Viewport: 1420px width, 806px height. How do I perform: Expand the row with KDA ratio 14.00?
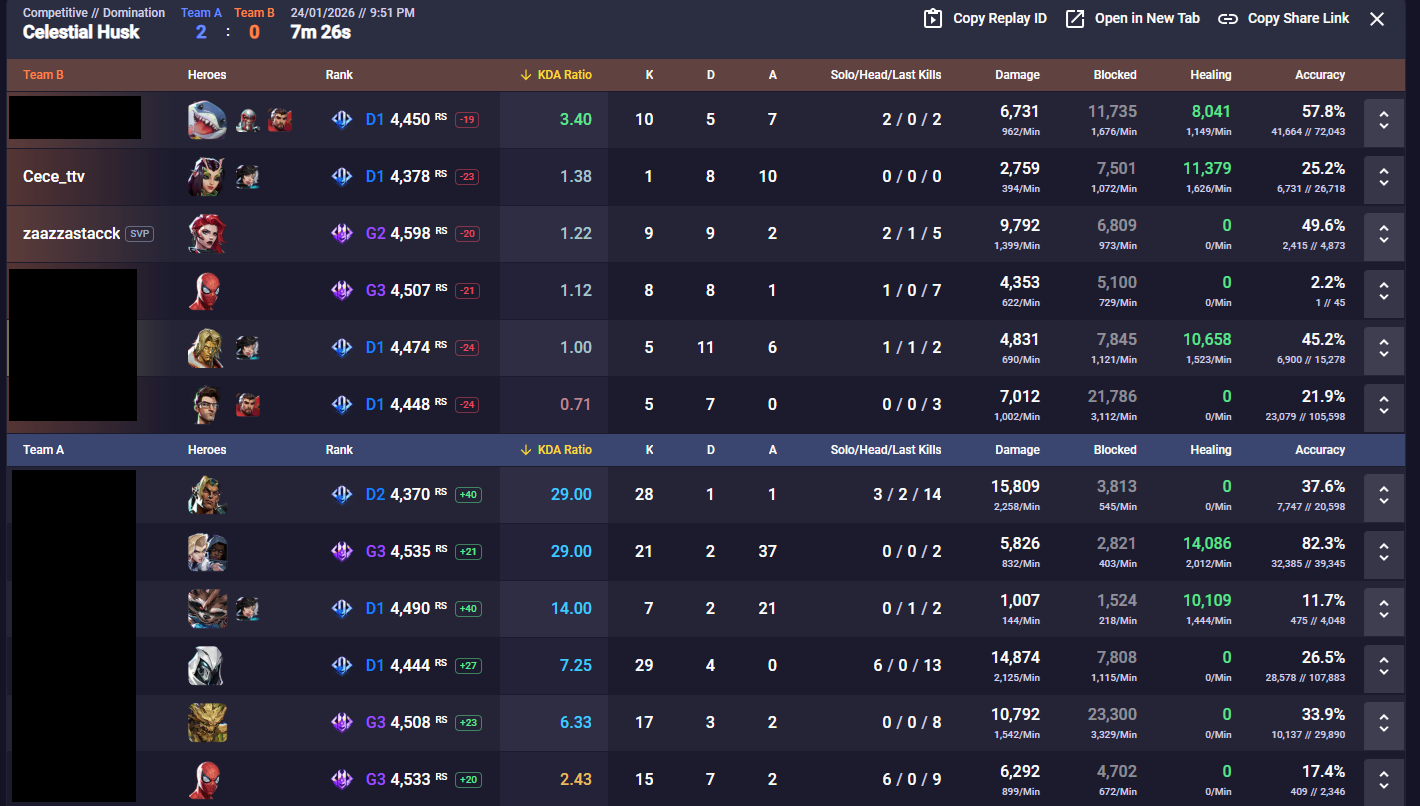click(x=1384, y=609)
